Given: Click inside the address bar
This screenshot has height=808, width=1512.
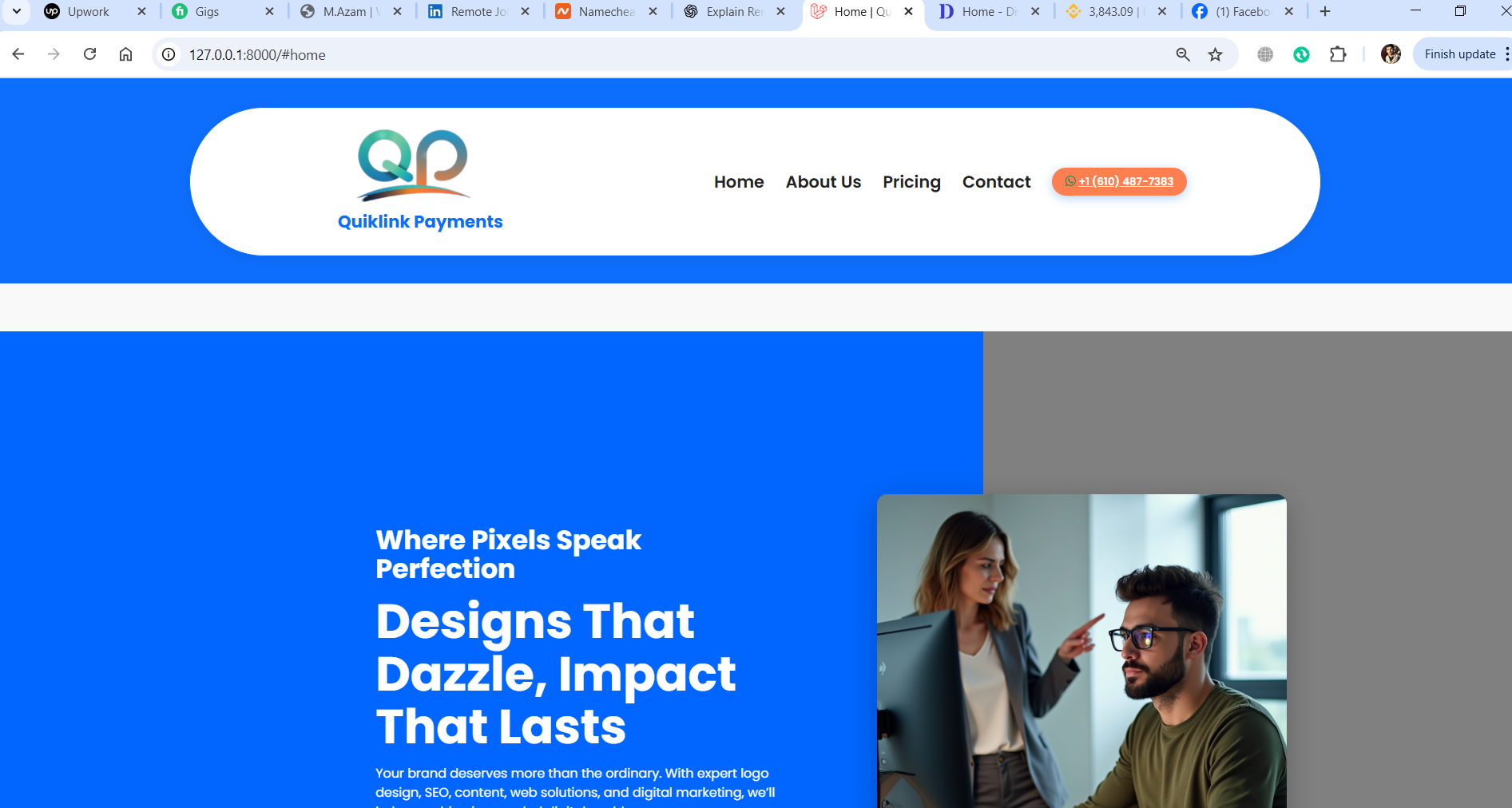Looking at the screenshot, I should tap(559, 54).
